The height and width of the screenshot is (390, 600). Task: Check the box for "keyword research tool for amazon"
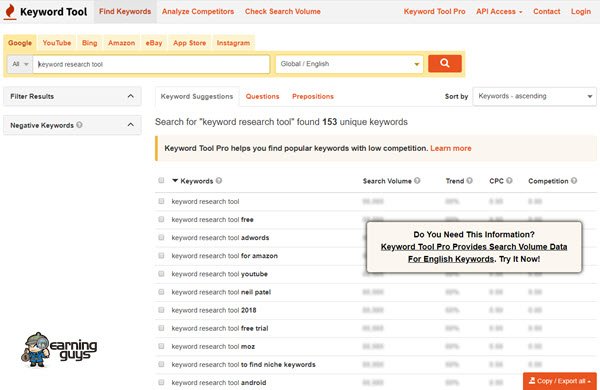click(x=161, y=255)
